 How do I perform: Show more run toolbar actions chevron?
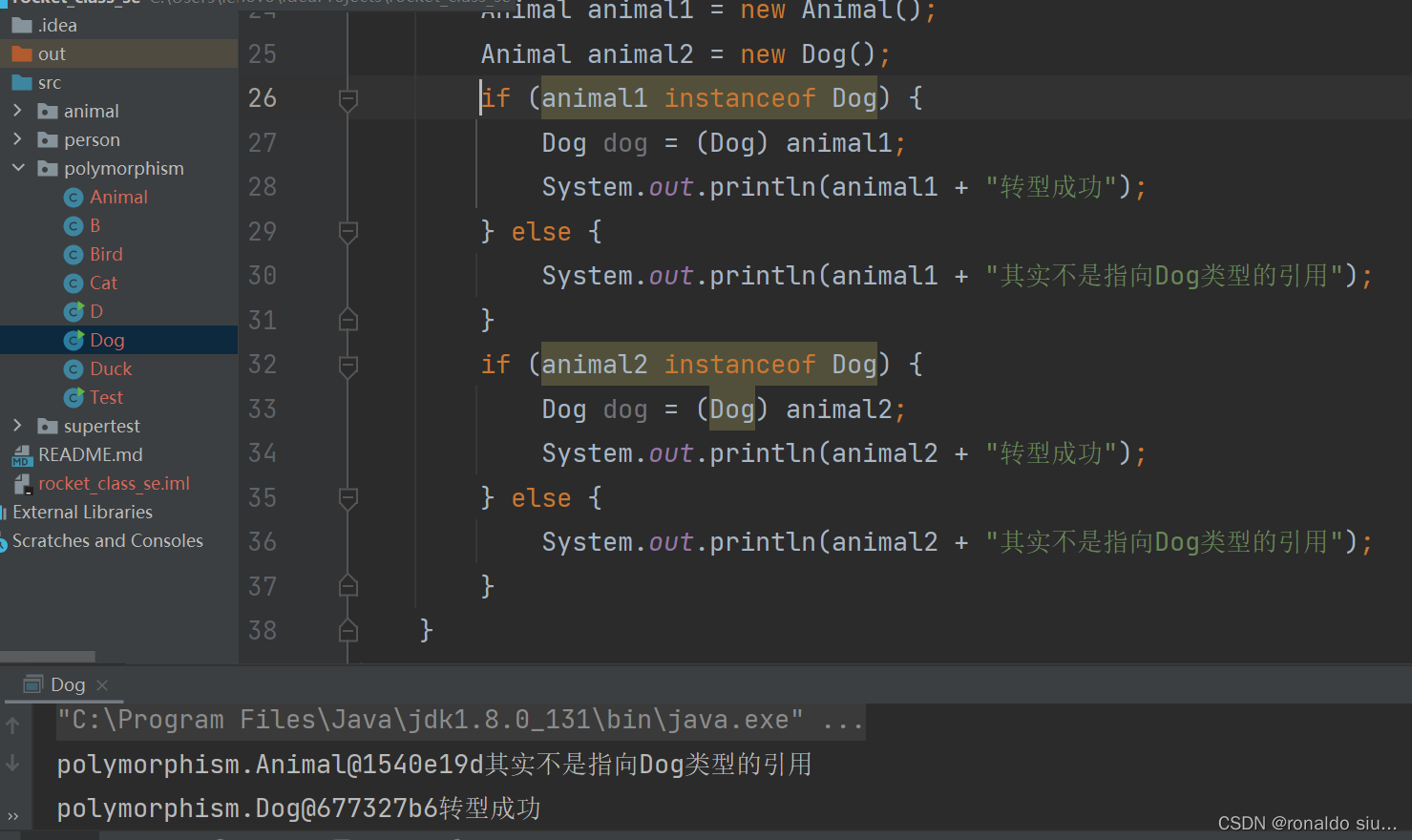(x=12, y=816)
